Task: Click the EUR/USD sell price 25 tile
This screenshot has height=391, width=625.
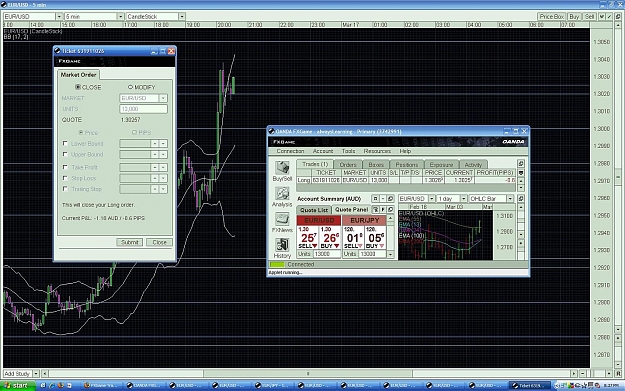Action: tap(308, 238)
